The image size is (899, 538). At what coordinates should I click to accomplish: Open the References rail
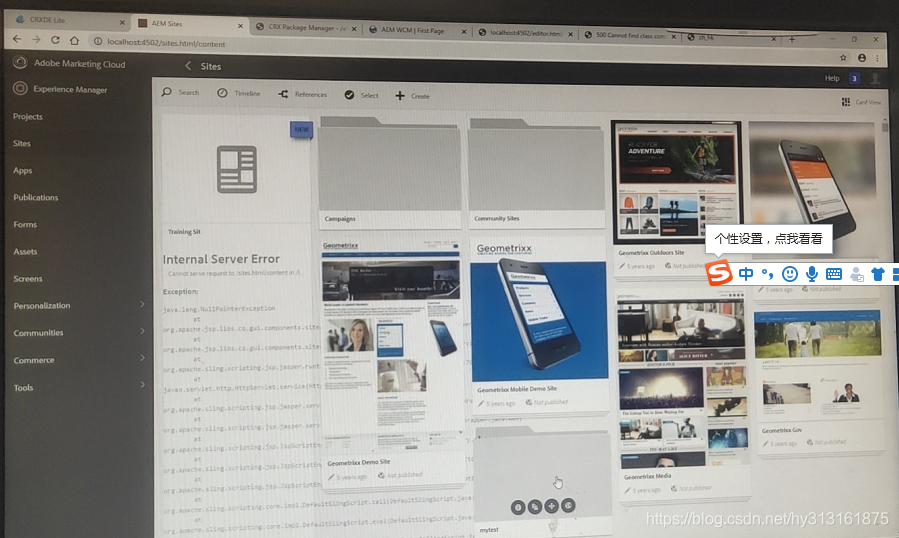click(303, 94)
